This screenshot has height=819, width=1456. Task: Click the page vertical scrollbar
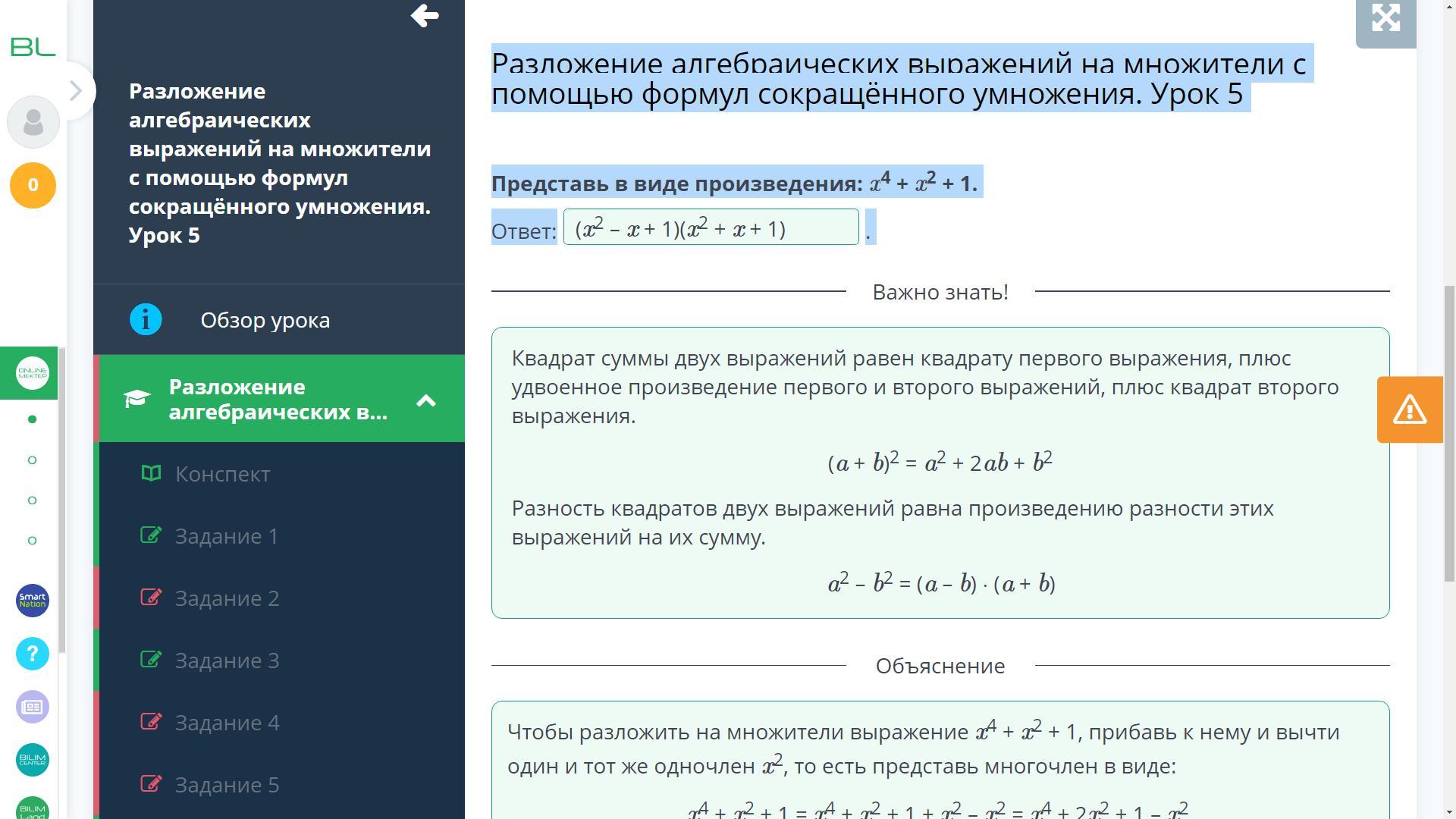pos(1448,432)
